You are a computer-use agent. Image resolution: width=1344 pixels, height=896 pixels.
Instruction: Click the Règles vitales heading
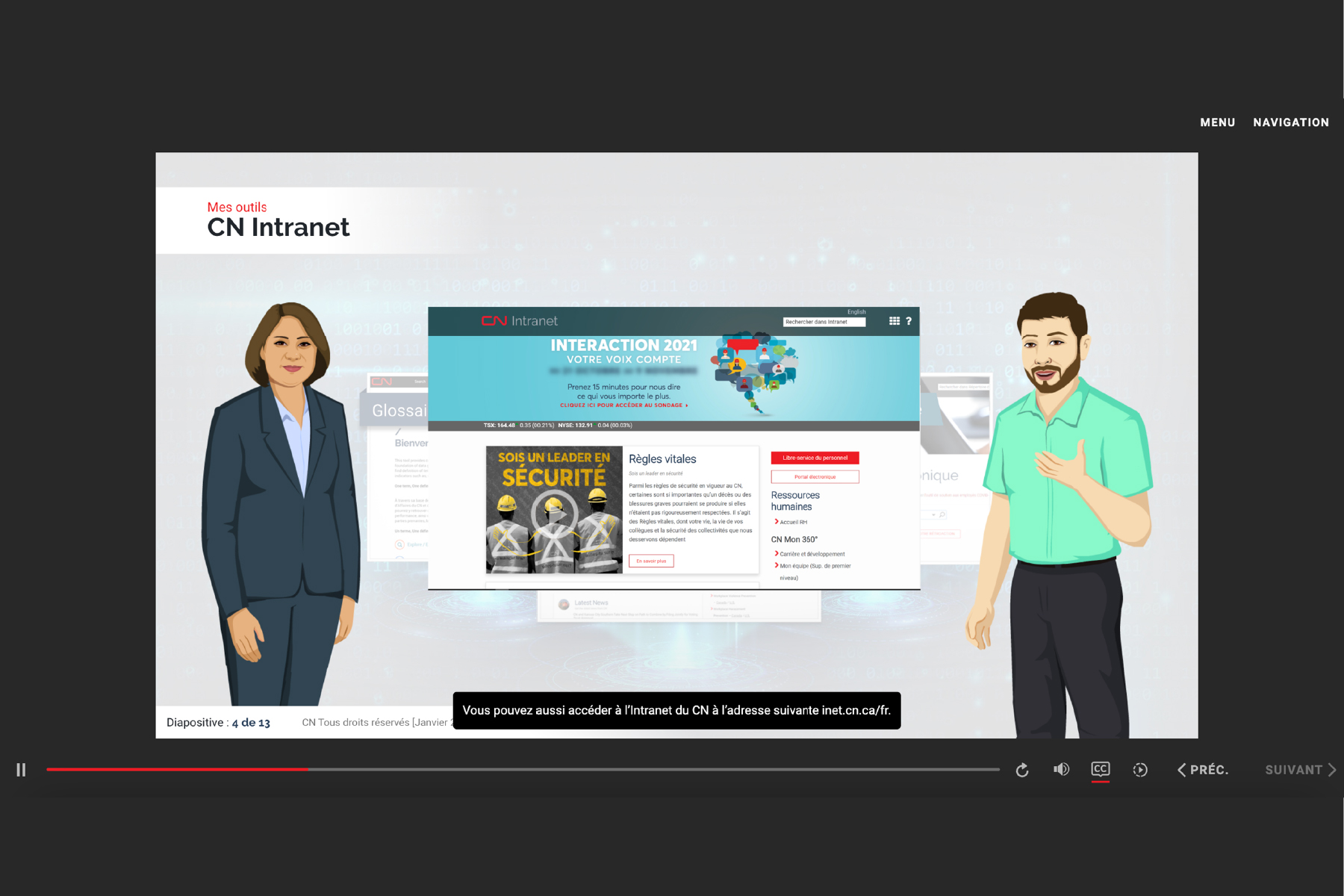pos(662,459)
